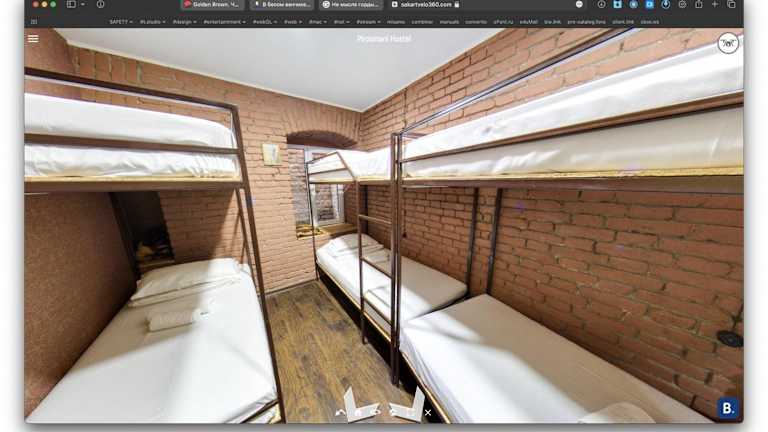The width and height of the screenshot is (768, 432).
Task: Expand the SAFETY bookmarks folder
Action: click(x=120, y=21)
